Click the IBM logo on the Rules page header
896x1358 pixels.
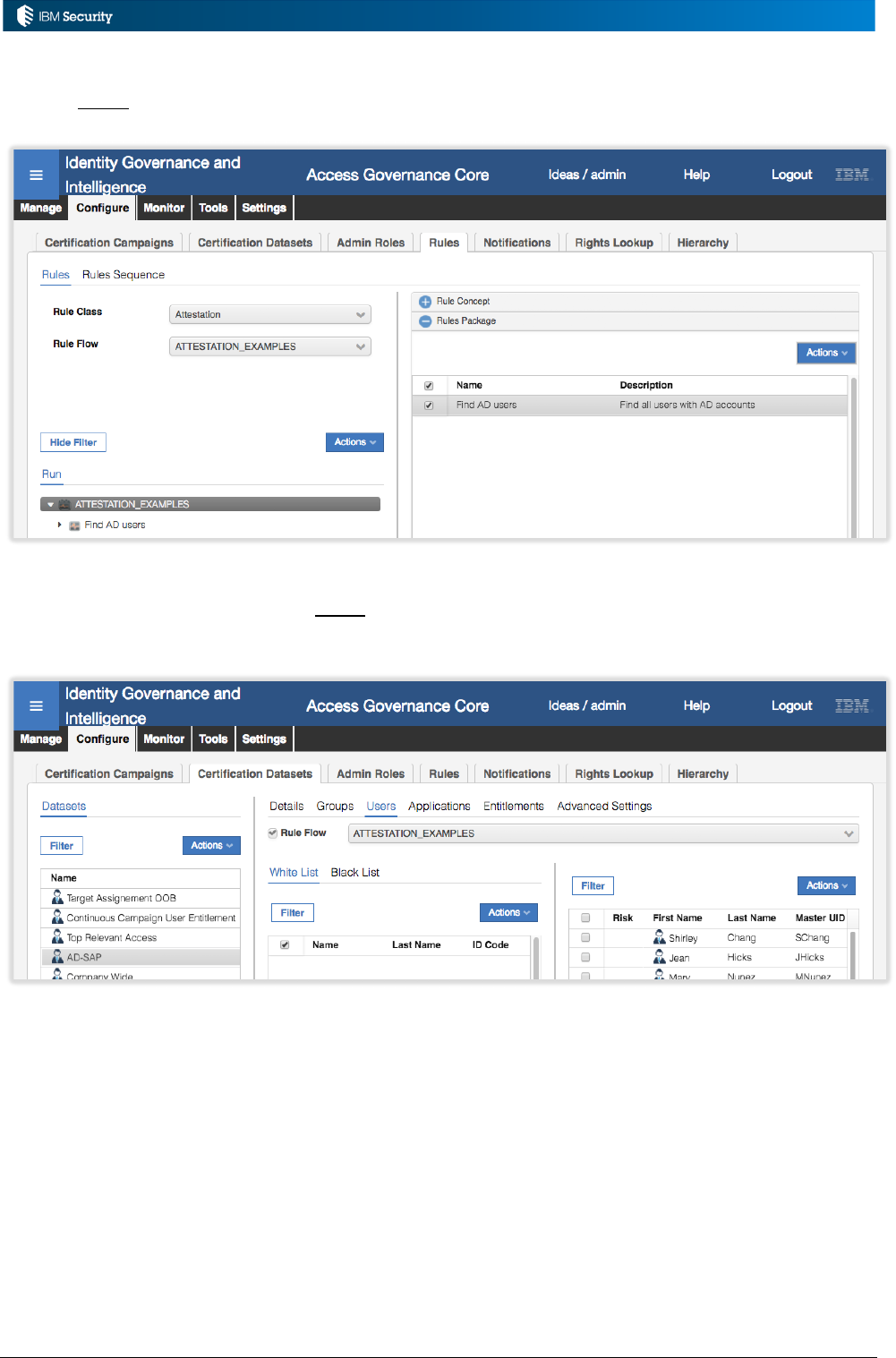(x=852, y=175)
